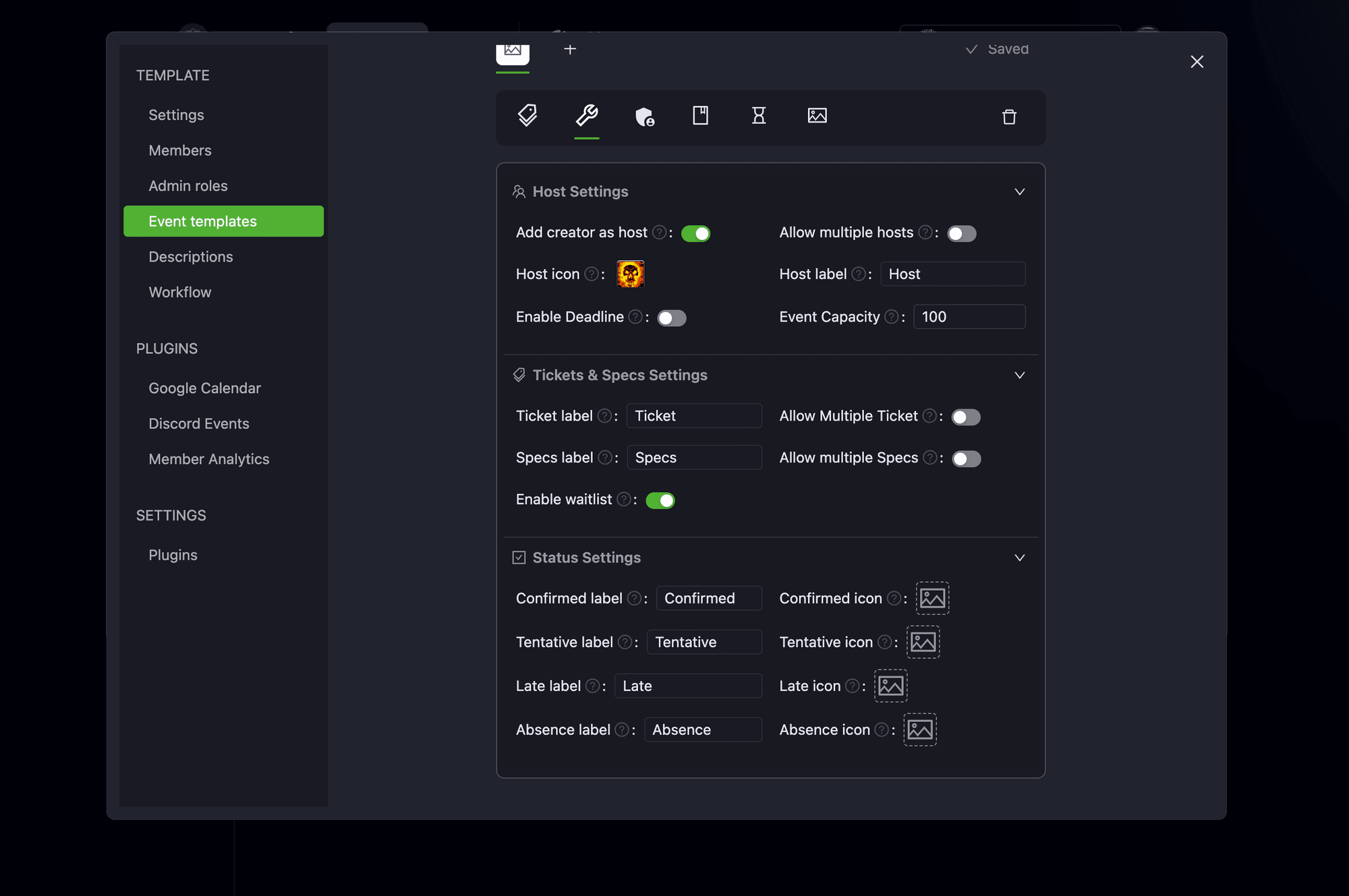Click the Event Capacity input field
The height and width of the screenshot is (896, 1349).
click(x=969, y=317)
